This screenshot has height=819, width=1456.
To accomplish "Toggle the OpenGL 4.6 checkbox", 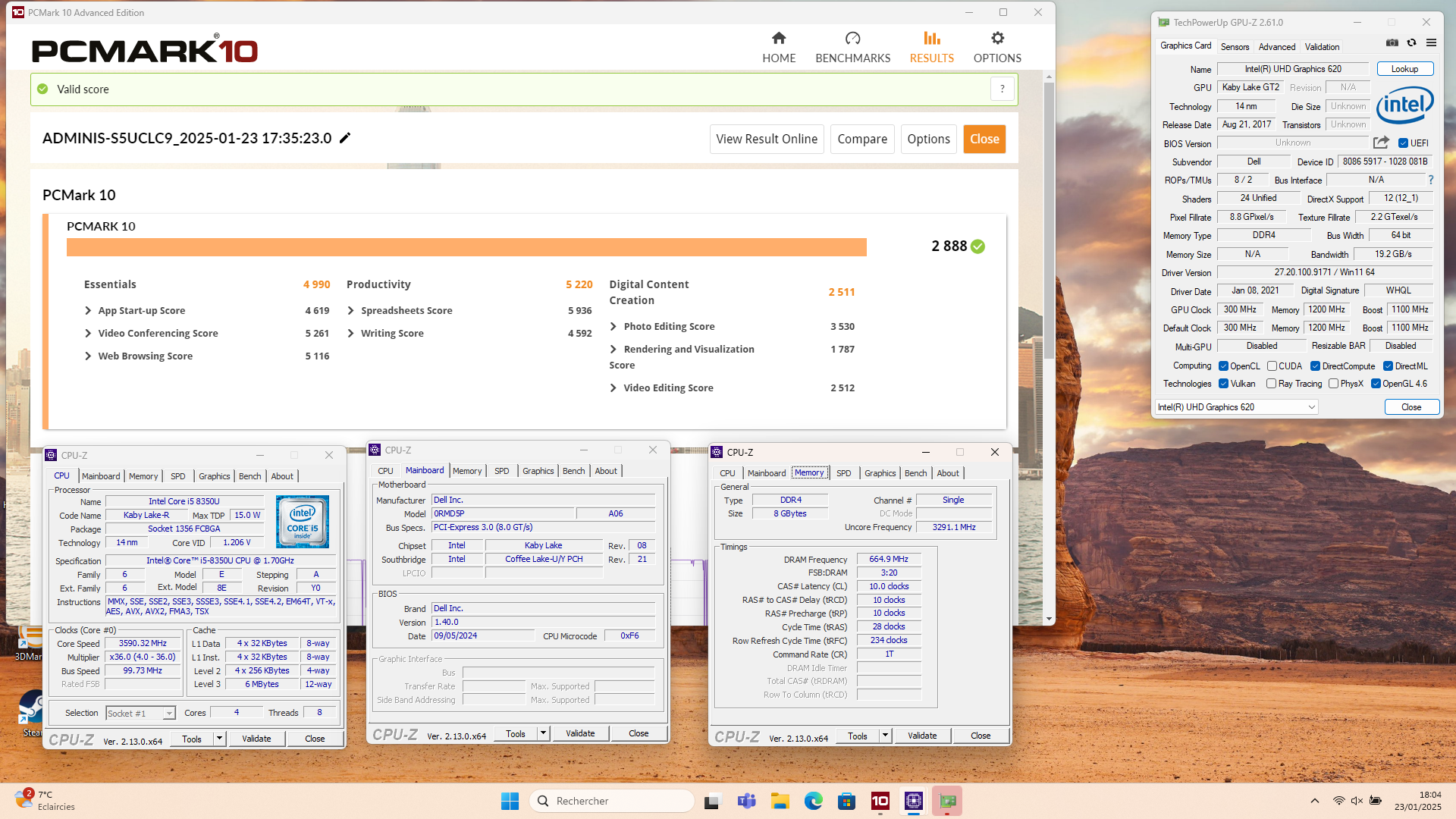I will pos(1376,384).
